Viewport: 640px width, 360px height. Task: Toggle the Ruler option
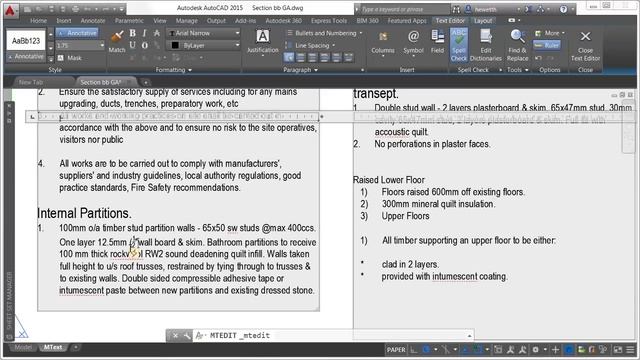click(x=547, y=45)
